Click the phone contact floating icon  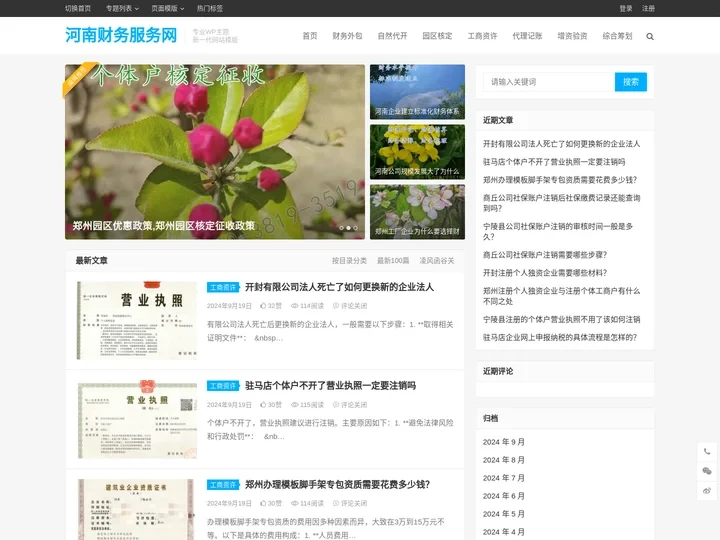[707, 451]
